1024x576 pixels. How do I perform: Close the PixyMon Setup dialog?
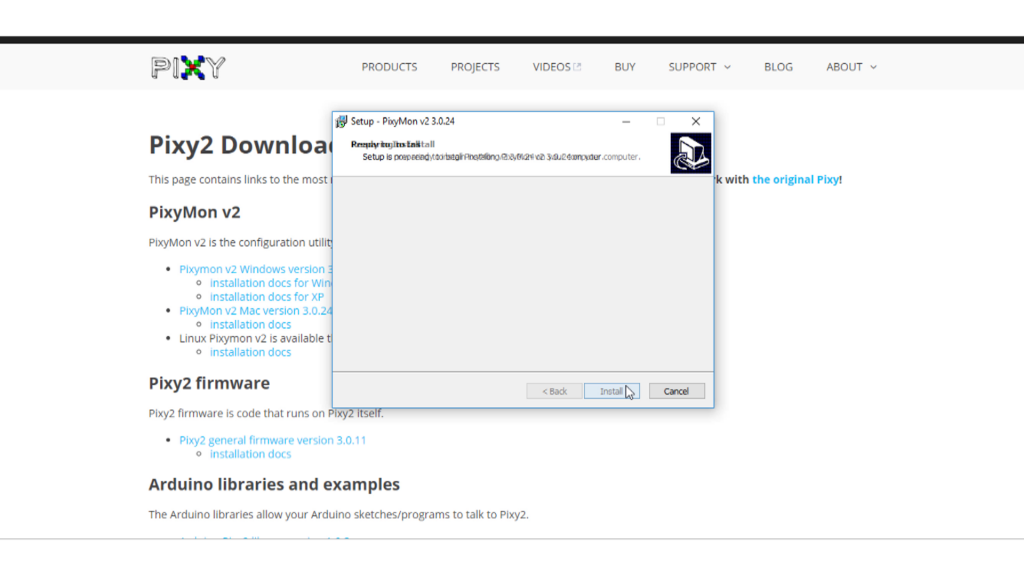(x=696, y=121)
